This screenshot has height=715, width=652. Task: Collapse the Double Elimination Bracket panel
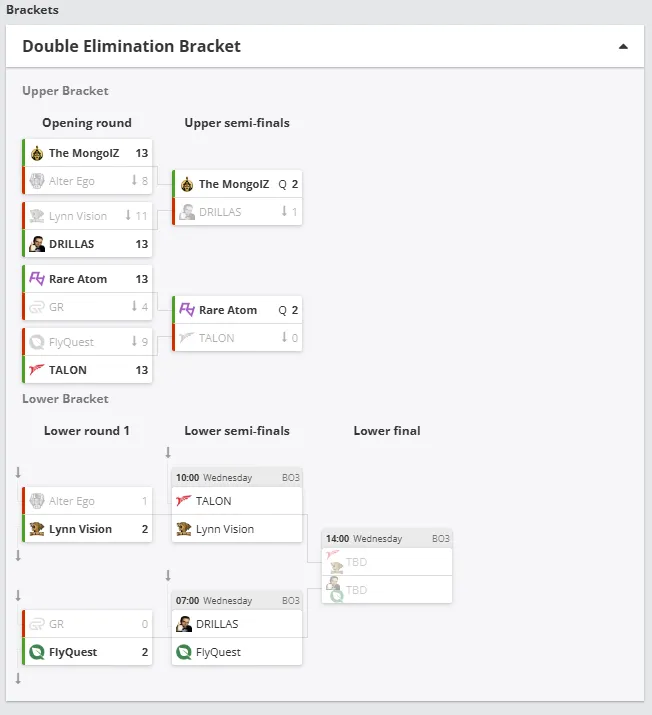point(623,47)
